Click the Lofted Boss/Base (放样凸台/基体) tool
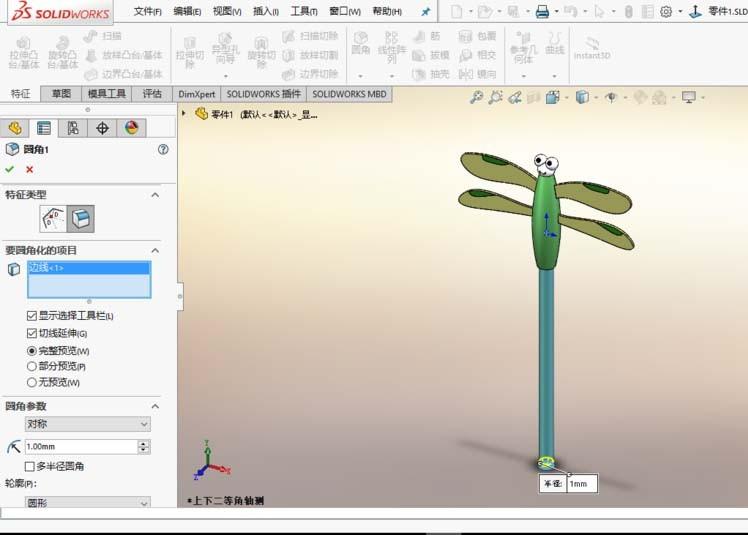The image size is (748, 535). point(124,55)
